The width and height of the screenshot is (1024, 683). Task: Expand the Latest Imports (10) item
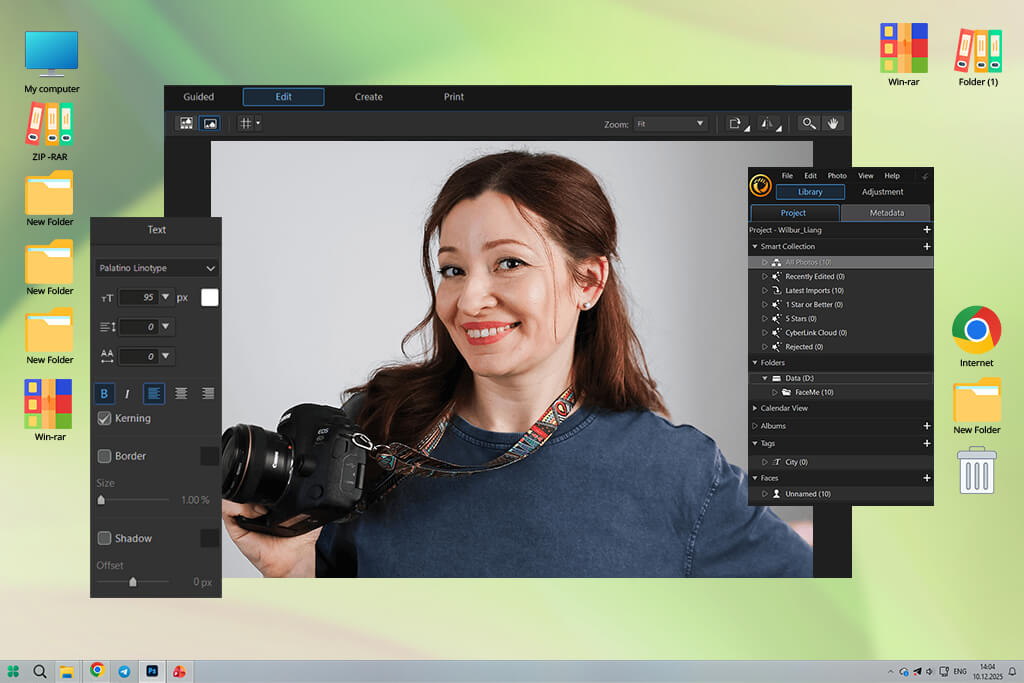(x=765, y=291)
